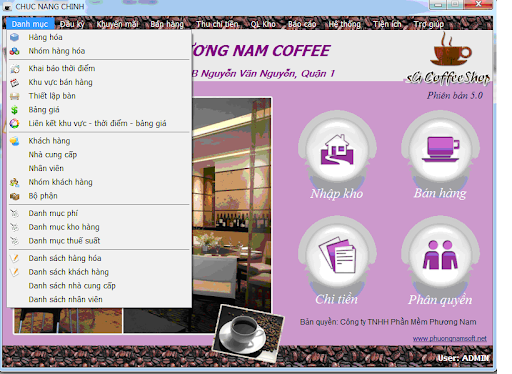Click the dollar icon beside Bảng giá
The image size is (512, 374).
(14, 110)
